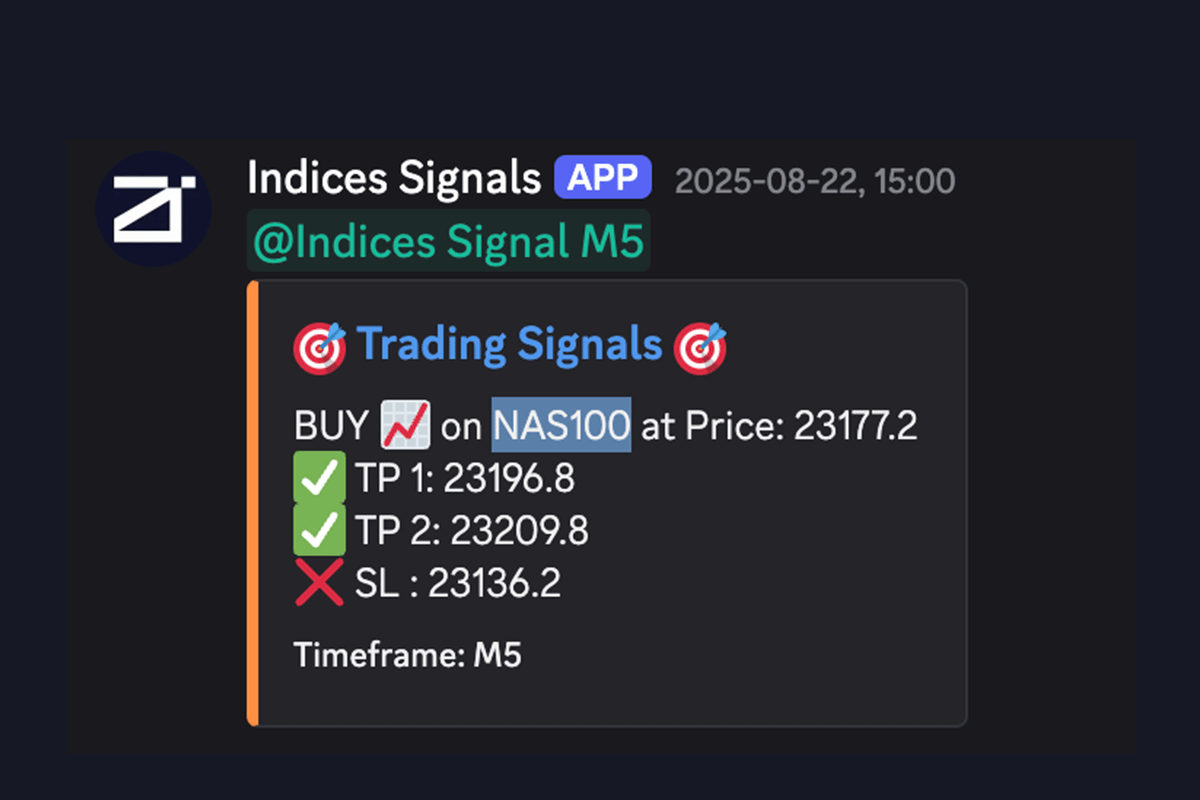Click the green checkmark next to TP 1
Viewport: 1200px width, 800px height.
(319, 479)
